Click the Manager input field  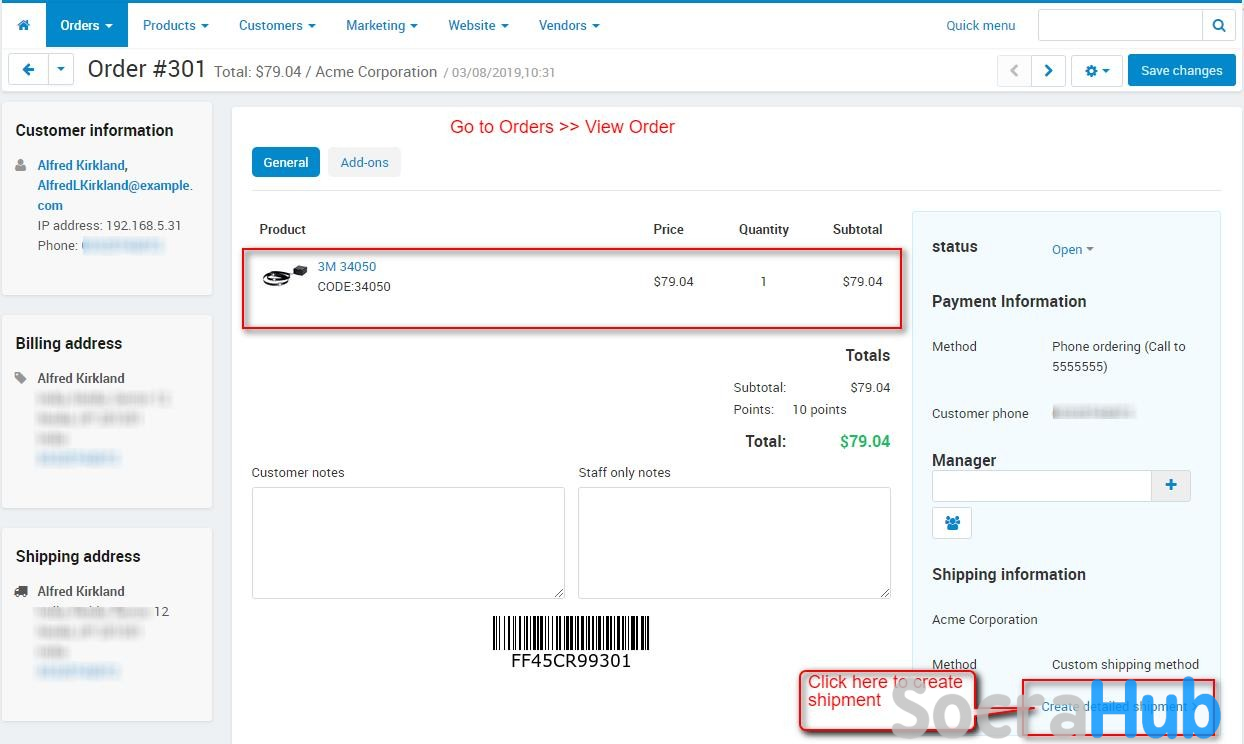coord(1042,485)
